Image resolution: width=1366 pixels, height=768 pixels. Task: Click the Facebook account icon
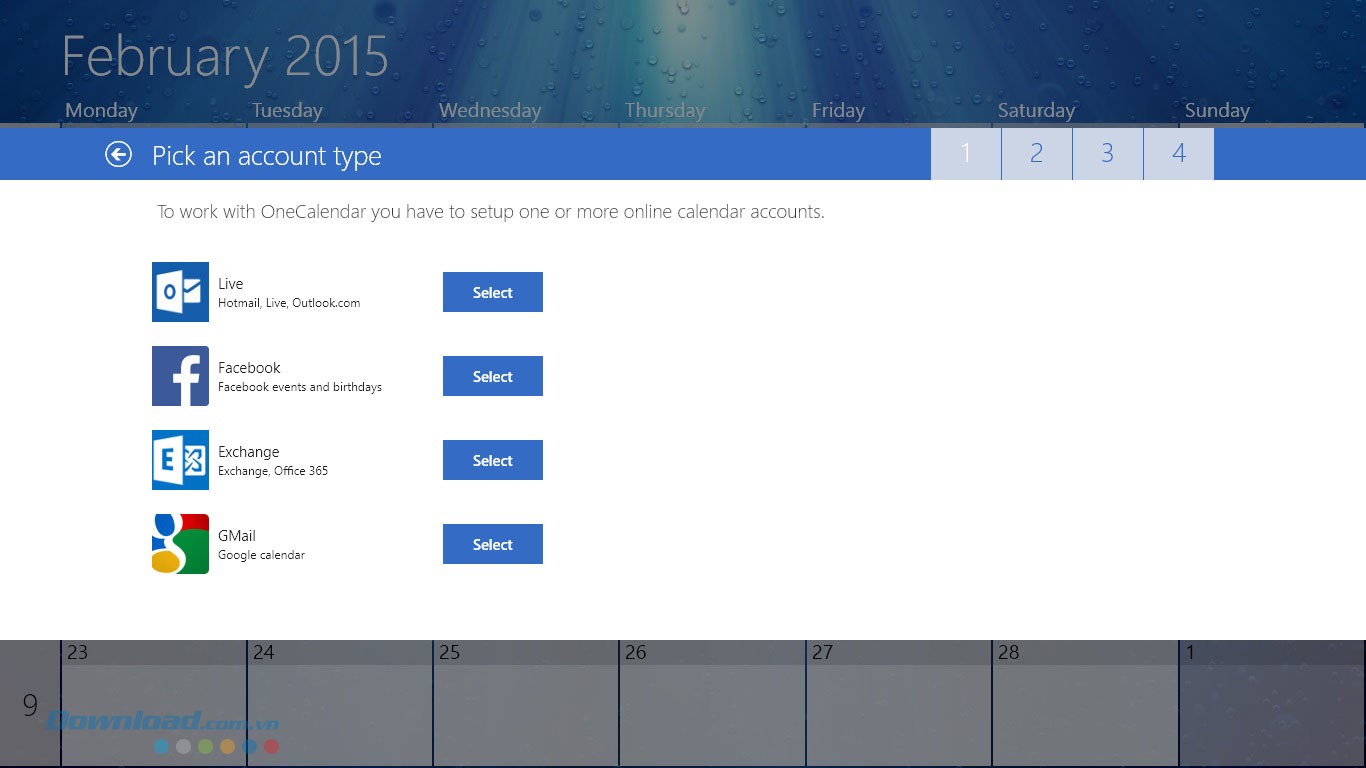[180, 376]
